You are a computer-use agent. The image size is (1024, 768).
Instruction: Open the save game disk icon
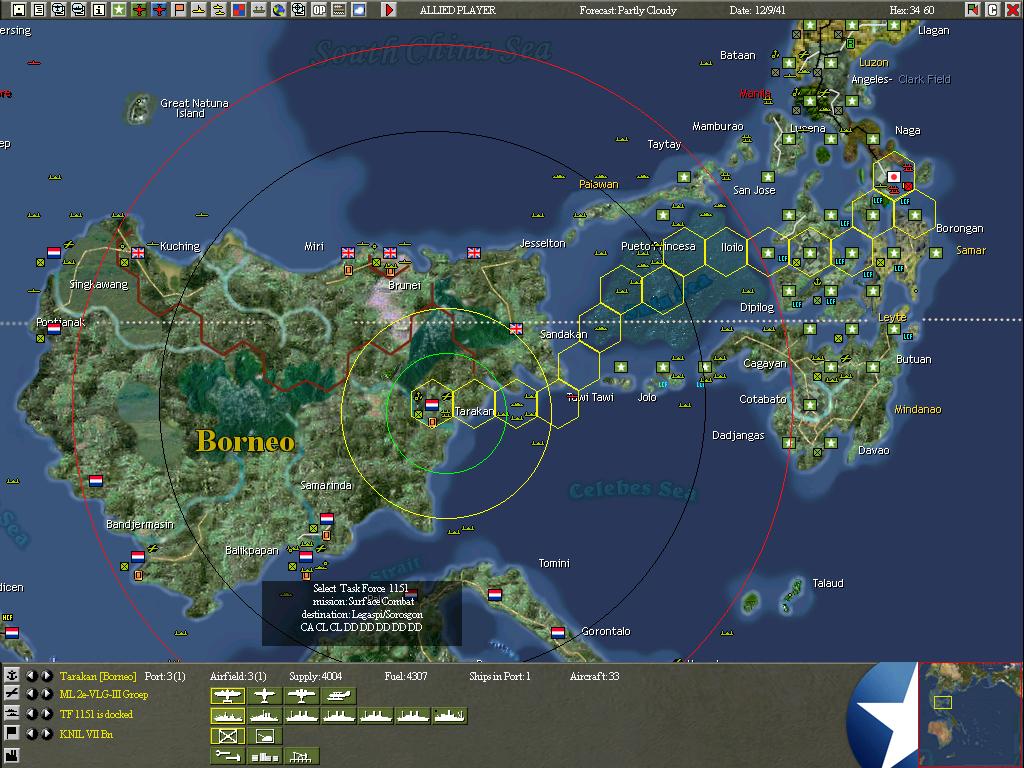pyautogui.click(x=19, y=9)
